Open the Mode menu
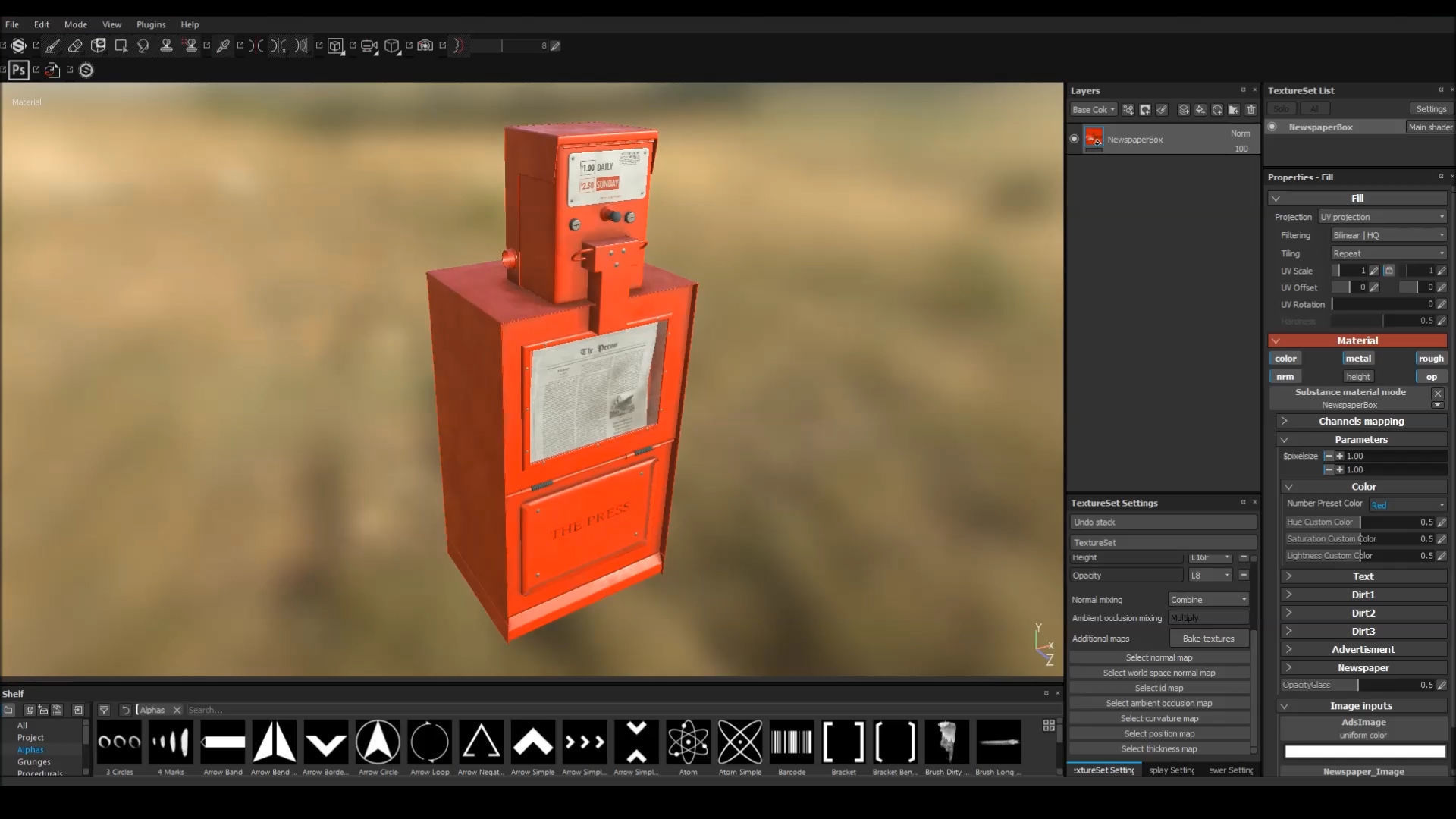 pos(76,24)
